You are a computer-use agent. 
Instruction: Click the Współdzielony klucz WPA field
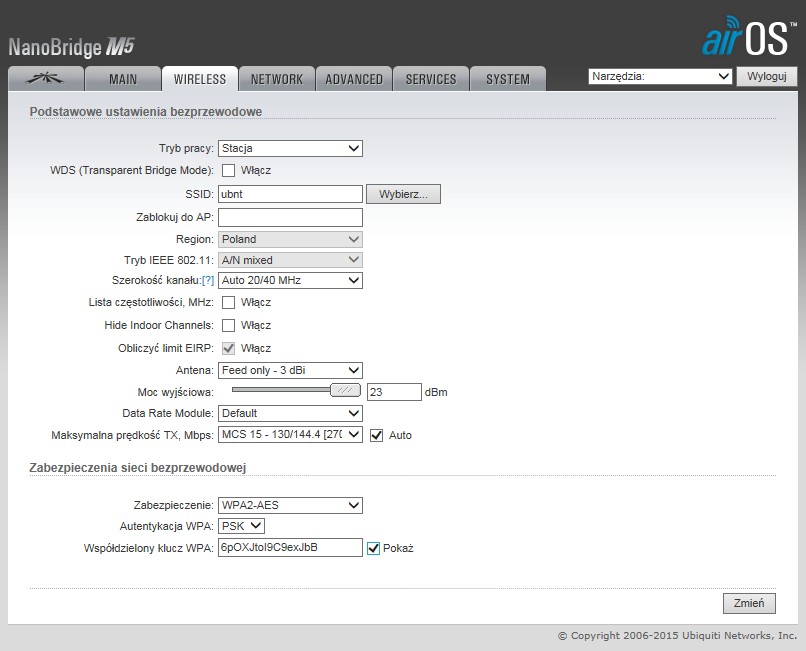[x=290, y=548]
